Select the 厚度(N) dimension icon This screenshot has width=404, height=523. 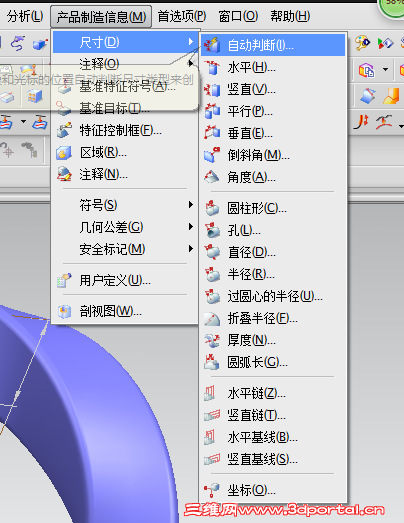(x=212, y=340)
